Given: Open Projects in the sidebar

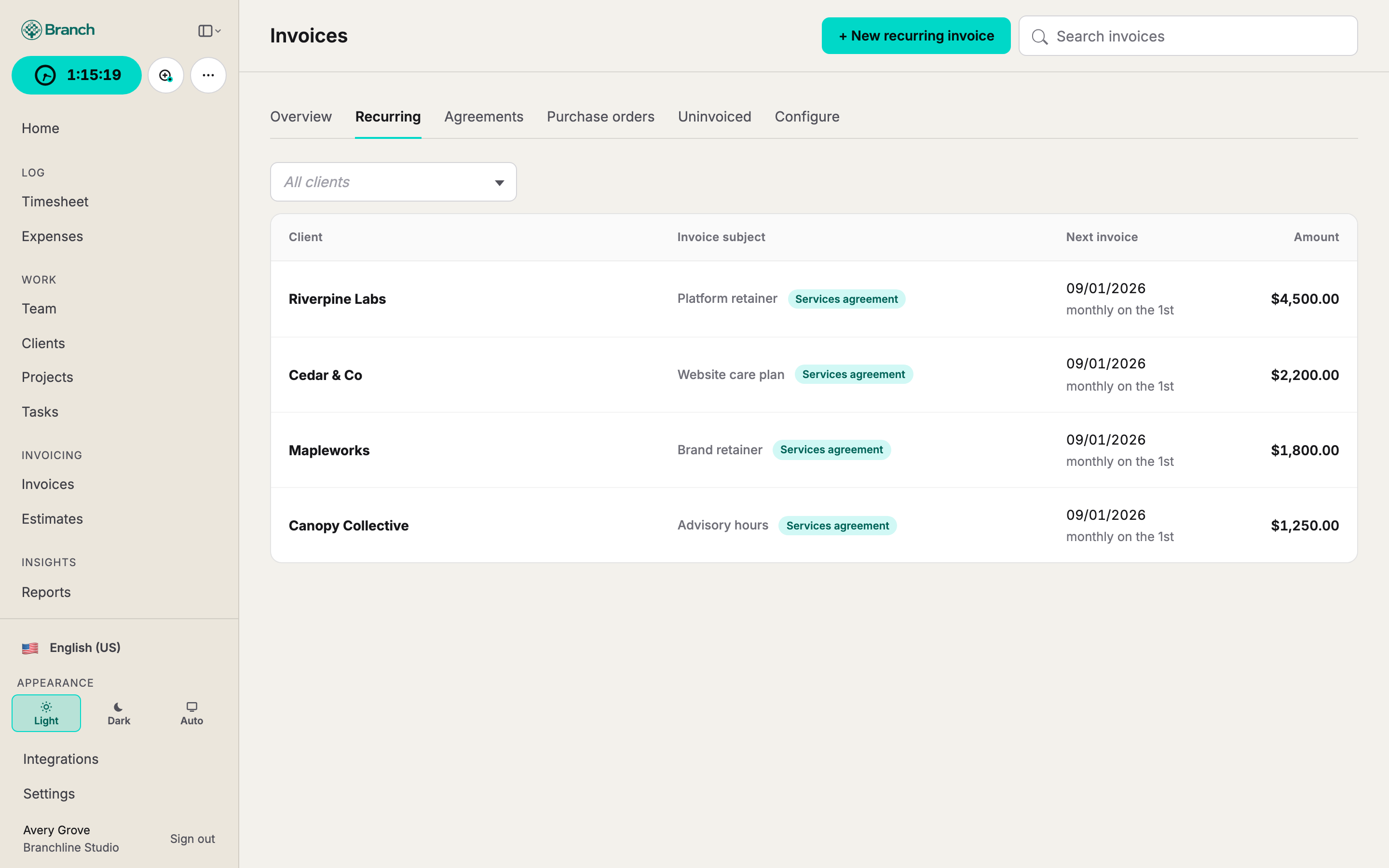Looking at the screenshot, I should tap(47, 377).
